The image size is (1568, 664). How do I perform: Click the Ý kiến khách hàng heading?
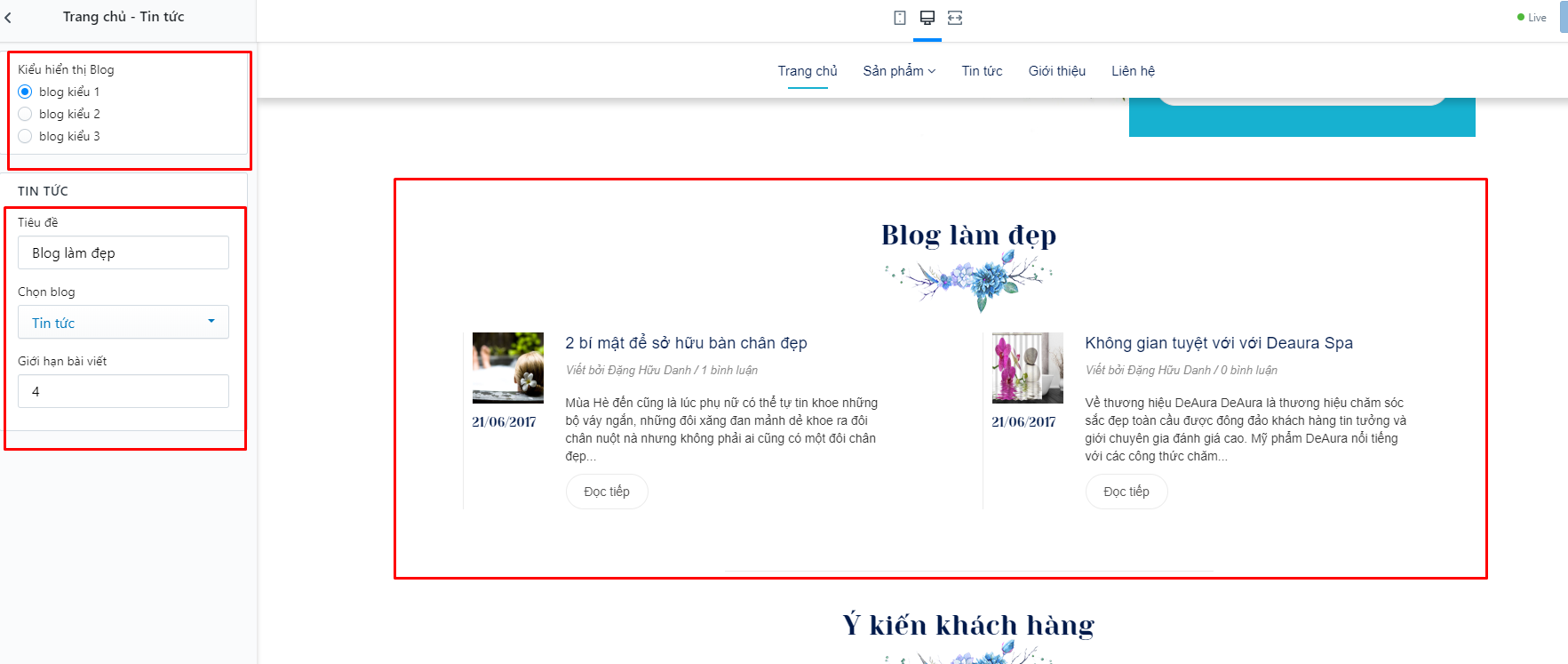pyautogui.click(x=968, y=625)
